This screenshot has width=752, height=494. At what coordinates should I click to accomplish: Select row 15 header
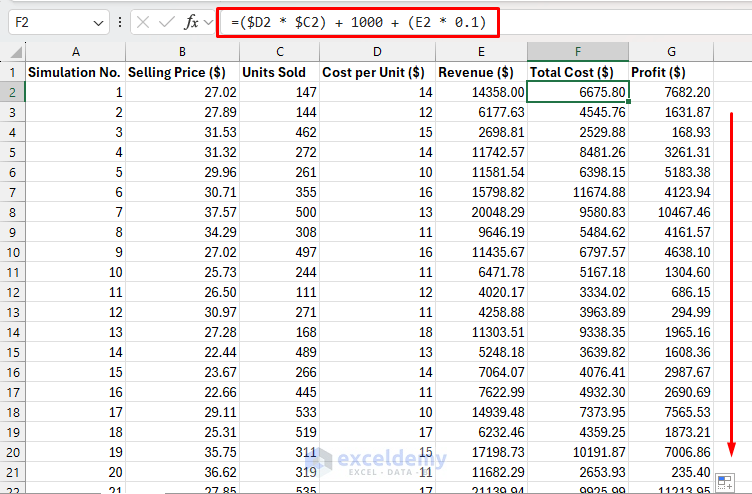click(12, 353)
